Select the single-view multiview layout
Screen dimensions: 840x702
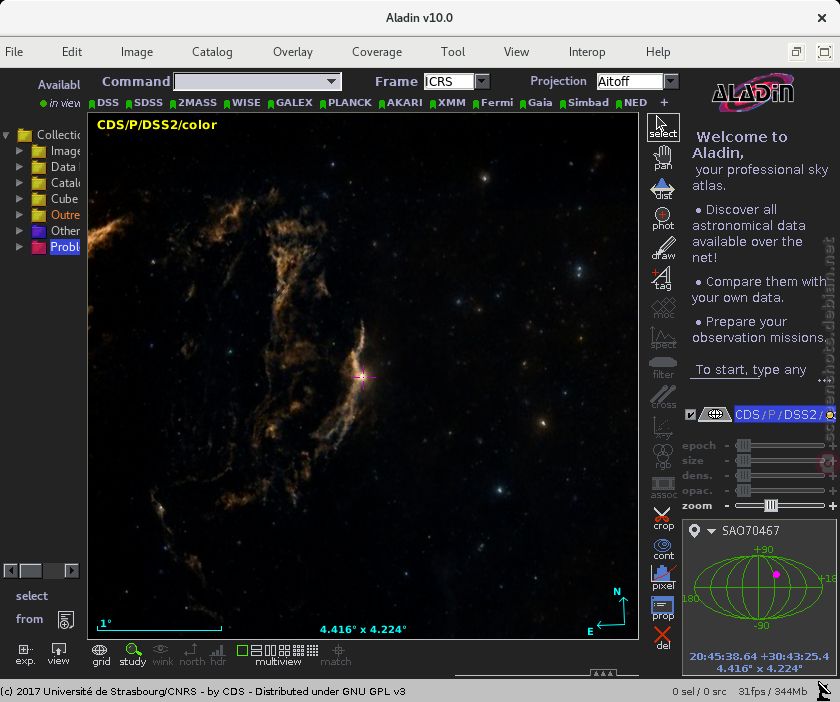click(x=242, y=650)
